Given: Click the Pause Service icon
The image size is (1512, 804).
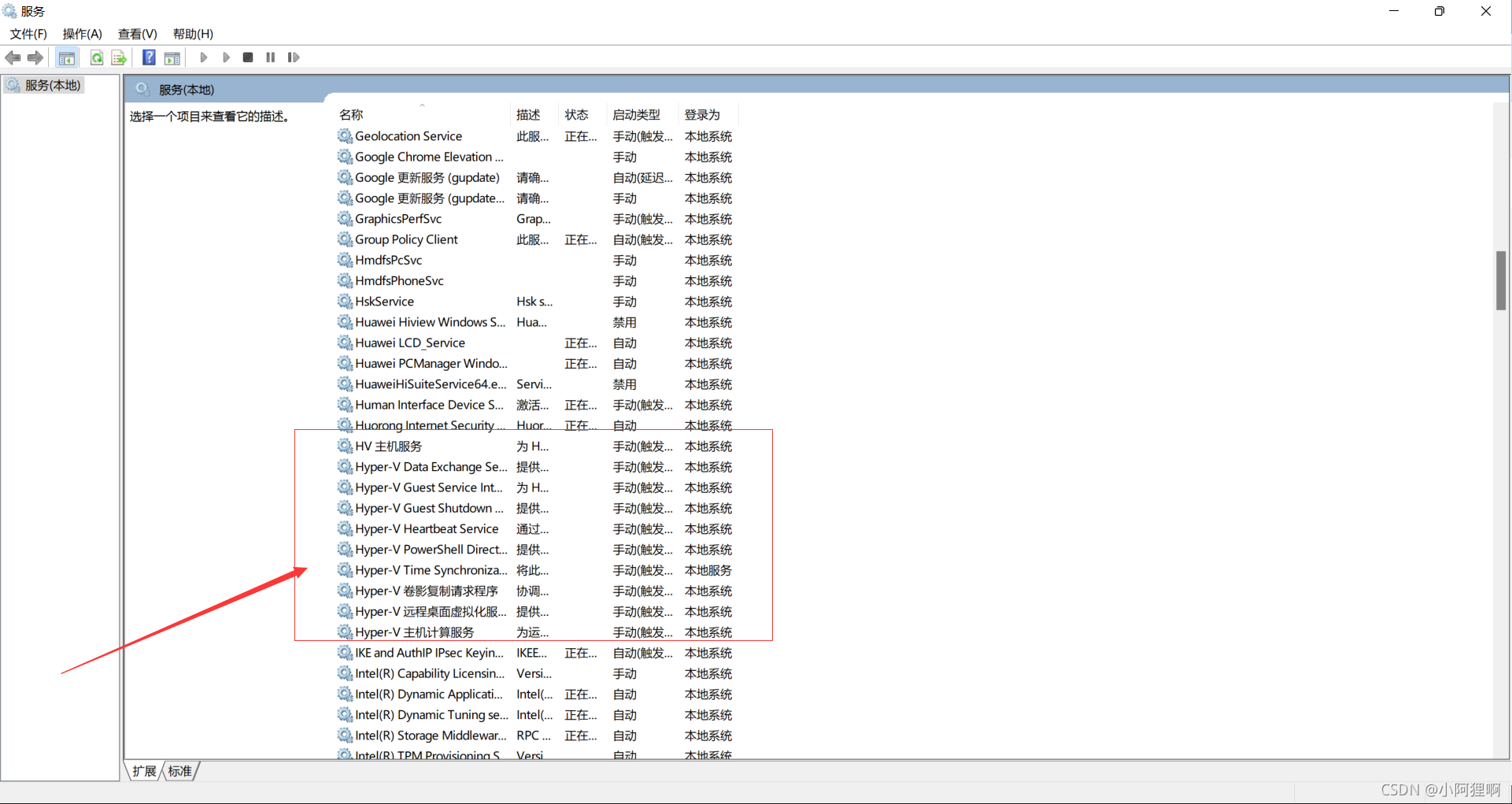Looking at the screenshot, I should [271, 57].
